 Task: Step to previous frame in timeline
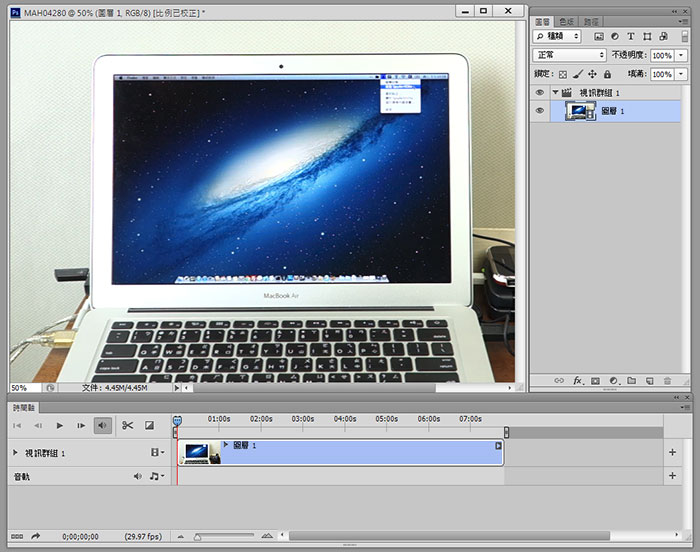38,426
